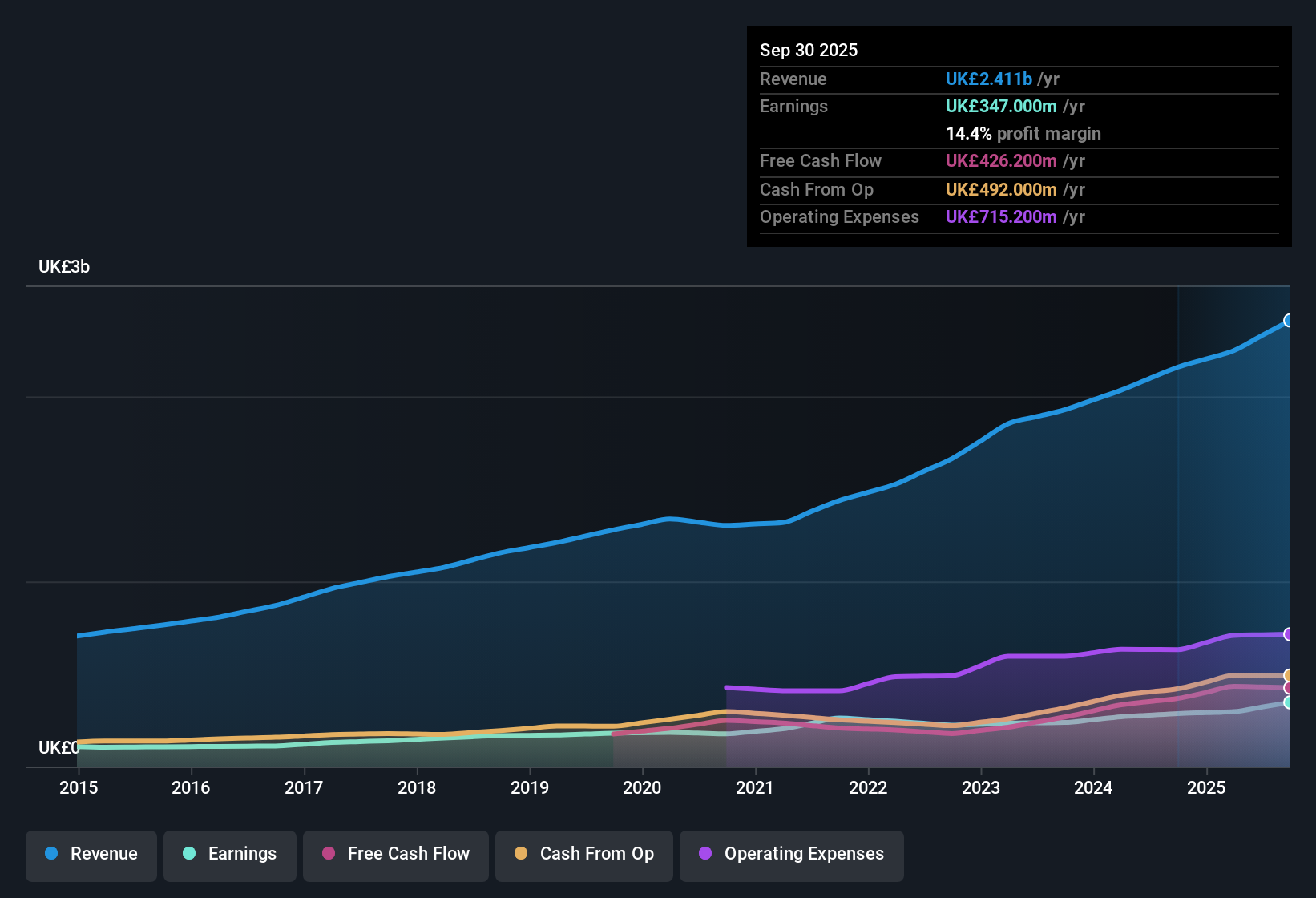Click the pink color swatch in the legend
The height and width of the screenshot is (898, 1316).
[x=328, y=854]
